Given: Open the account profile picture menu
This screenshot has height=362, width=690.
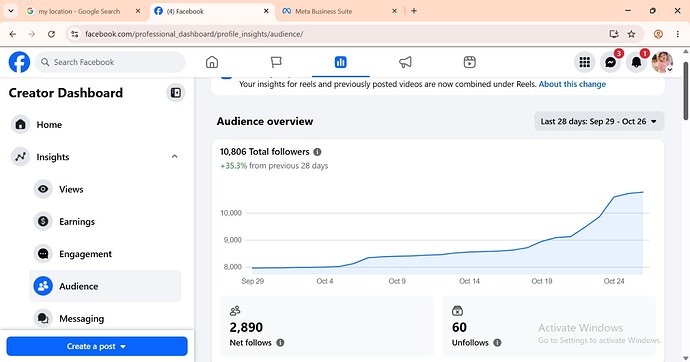Looking at the screenshot, I should coord(662,62).
